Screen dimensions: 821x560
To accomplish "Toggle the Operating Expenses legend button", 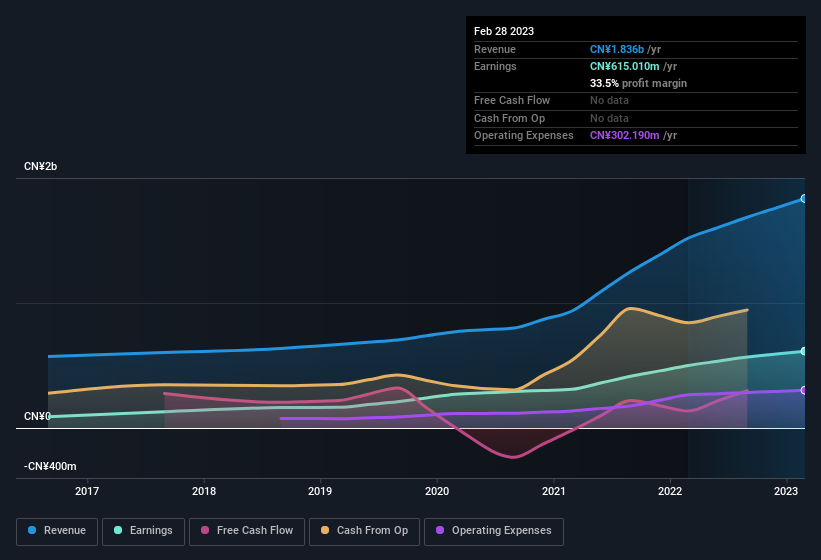I will [x=494, y=531].
